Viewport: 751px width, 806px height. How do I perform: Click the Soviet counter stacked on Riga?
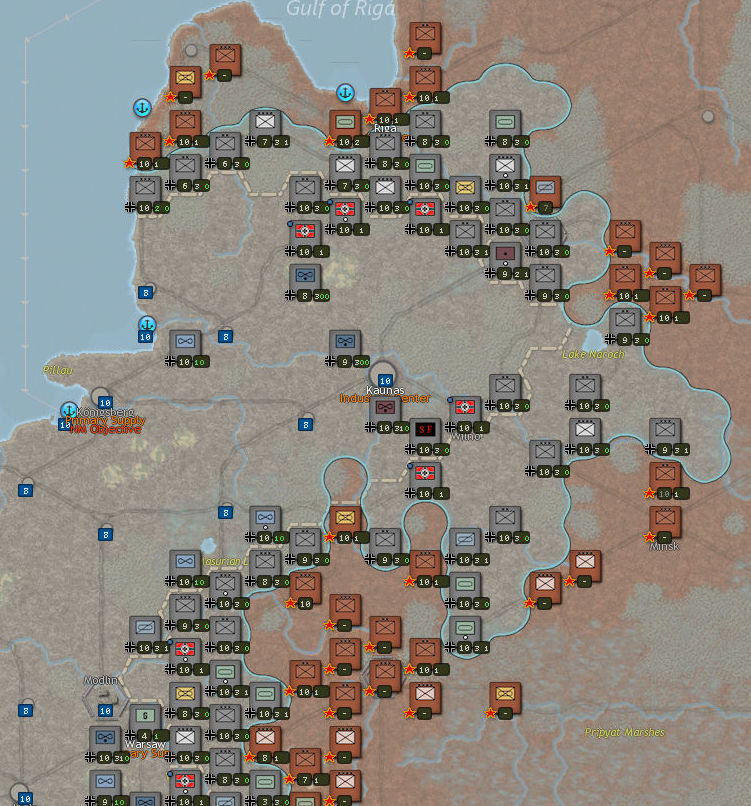pyautogui.click(x=385, y=99)
